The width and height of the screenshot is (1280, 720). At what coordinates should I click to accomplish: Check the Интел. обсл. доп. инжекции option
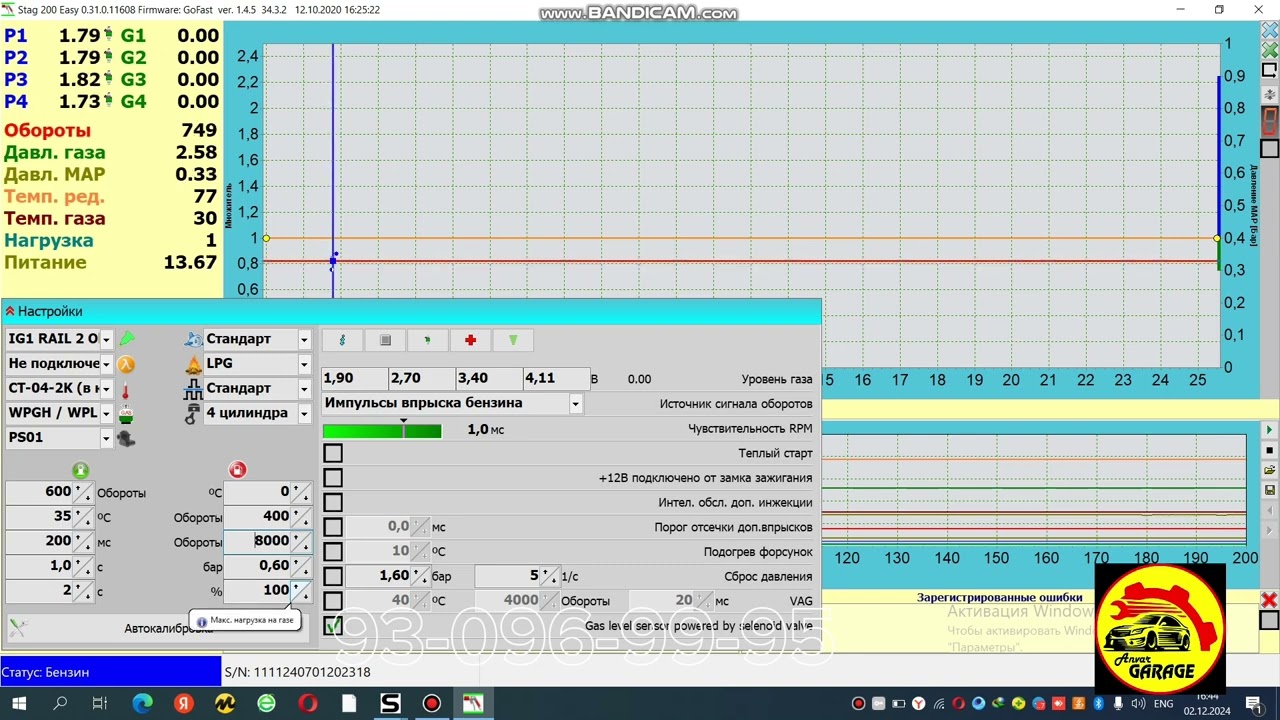333,502
